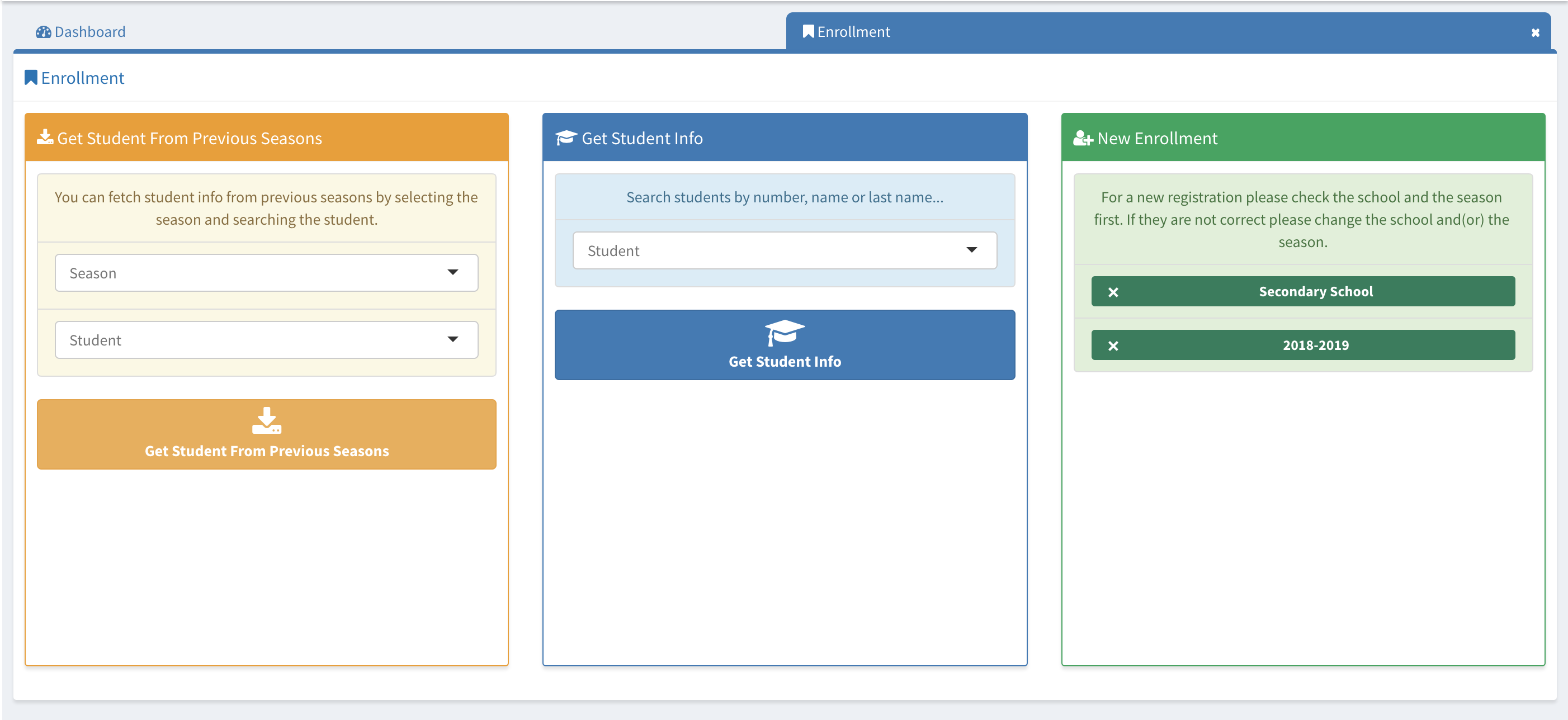This screenshot has height=720, width=1568.
Task: Click the bookmark icon in Enrollment tab
Action: 807,32
